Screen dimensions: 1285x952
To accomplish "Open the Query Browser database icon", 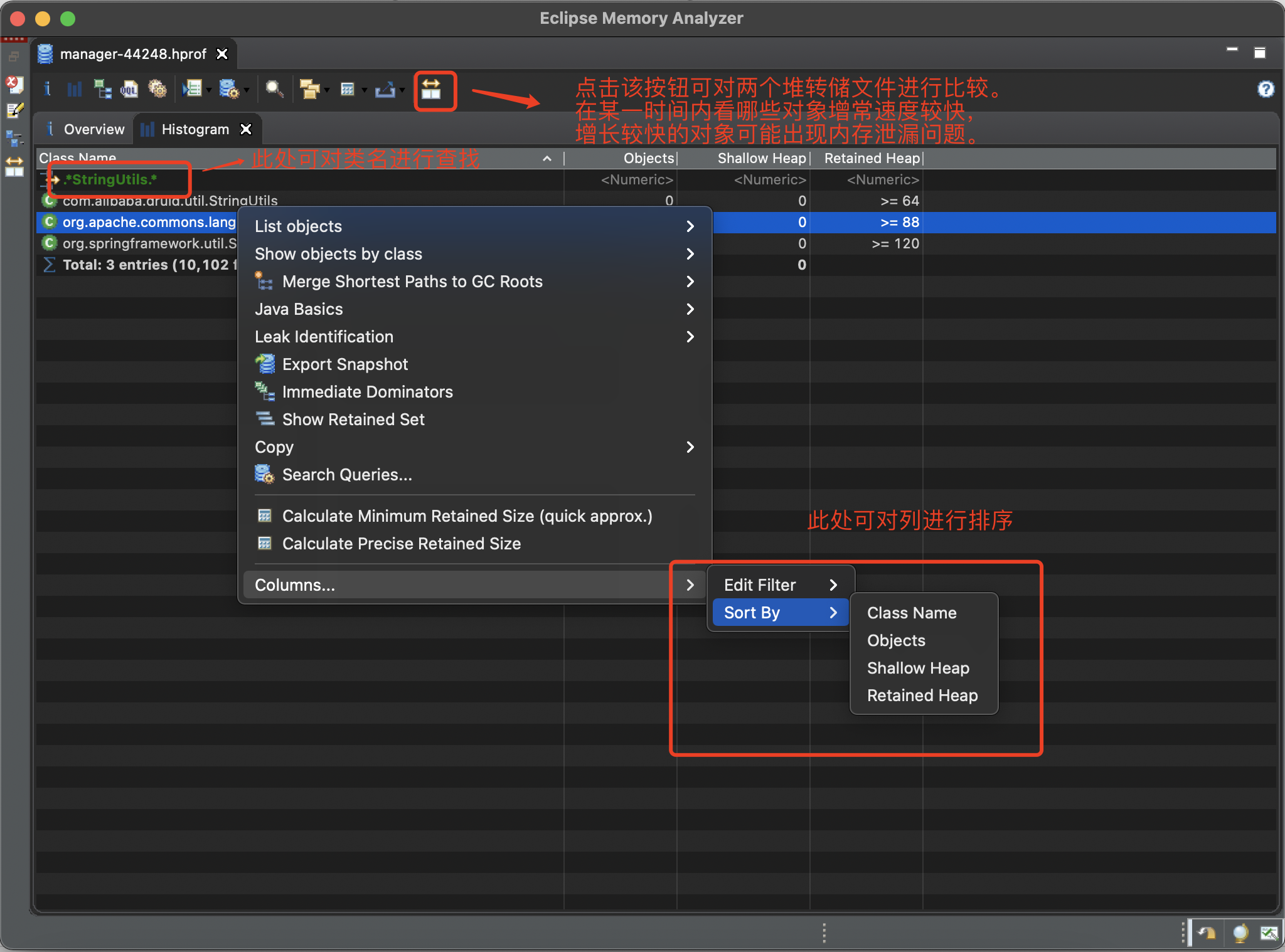I will [x=229, y=89].
